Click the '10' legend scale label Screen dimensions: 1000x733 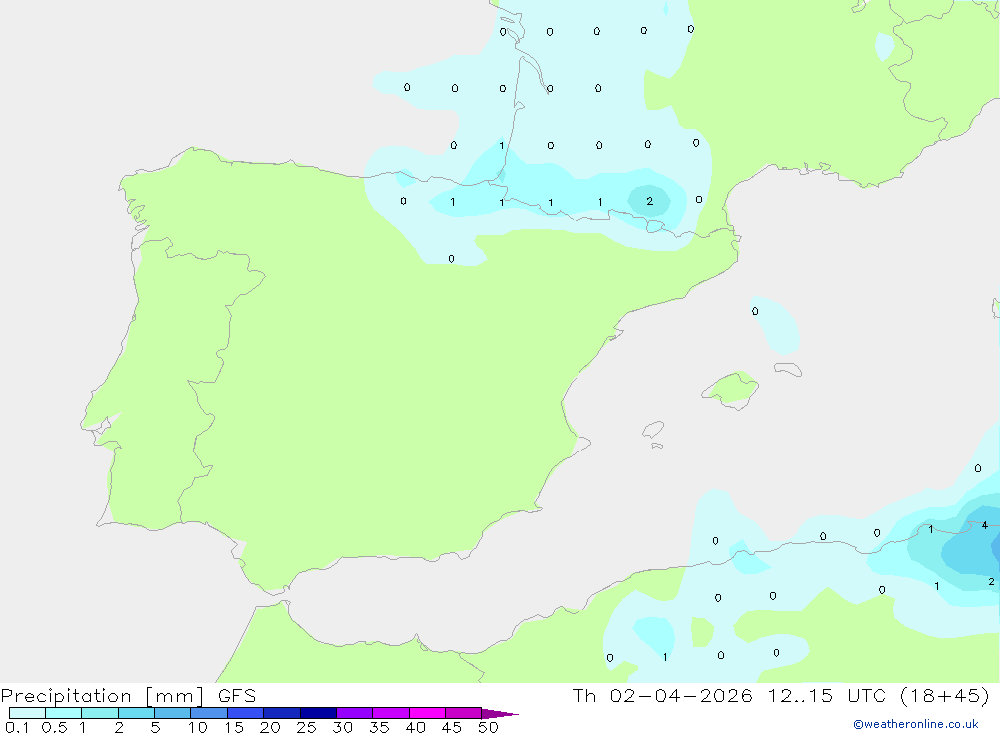198,727
